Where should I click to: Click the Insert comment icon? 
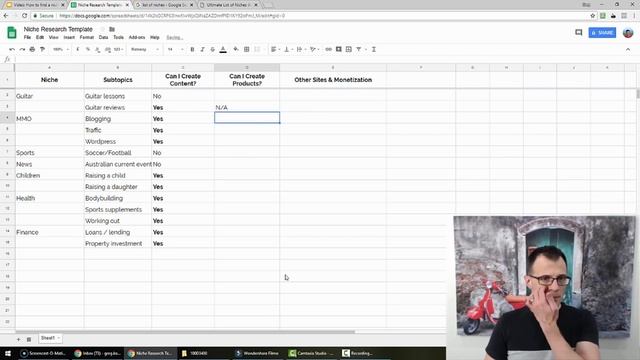pyautogui.click(x=338, y=49)
